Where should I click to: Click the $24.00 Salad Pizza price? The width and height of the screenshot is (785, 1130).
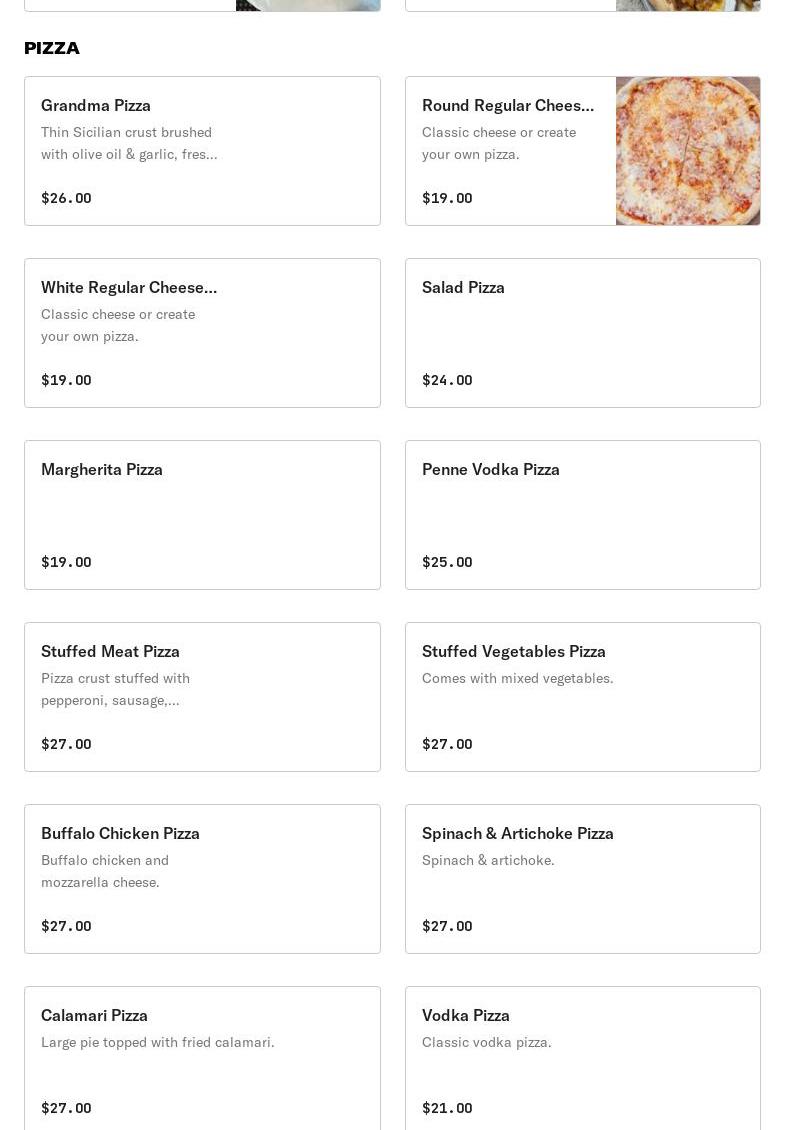click(447, 380)
